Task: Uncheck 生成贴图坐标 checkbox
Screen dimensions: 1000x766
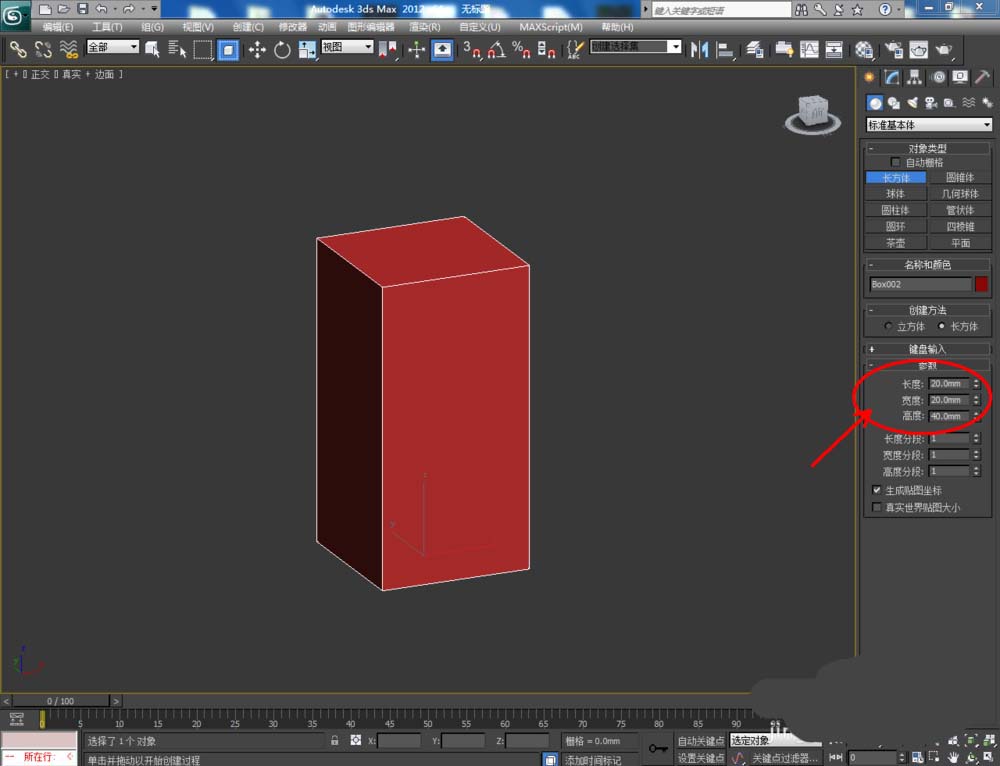Action: click(x=877, y=491)
